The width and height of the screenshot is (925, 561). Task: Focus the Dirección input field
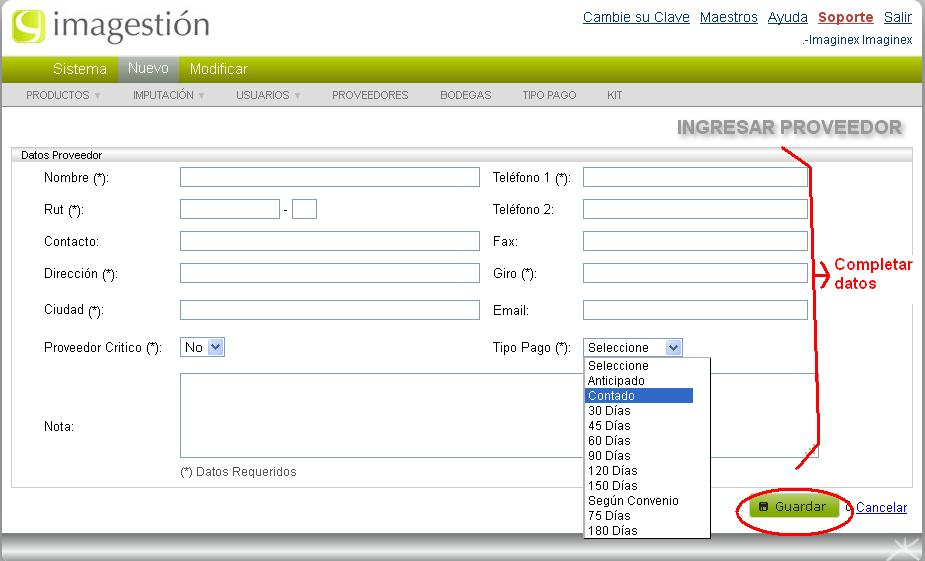330,273
